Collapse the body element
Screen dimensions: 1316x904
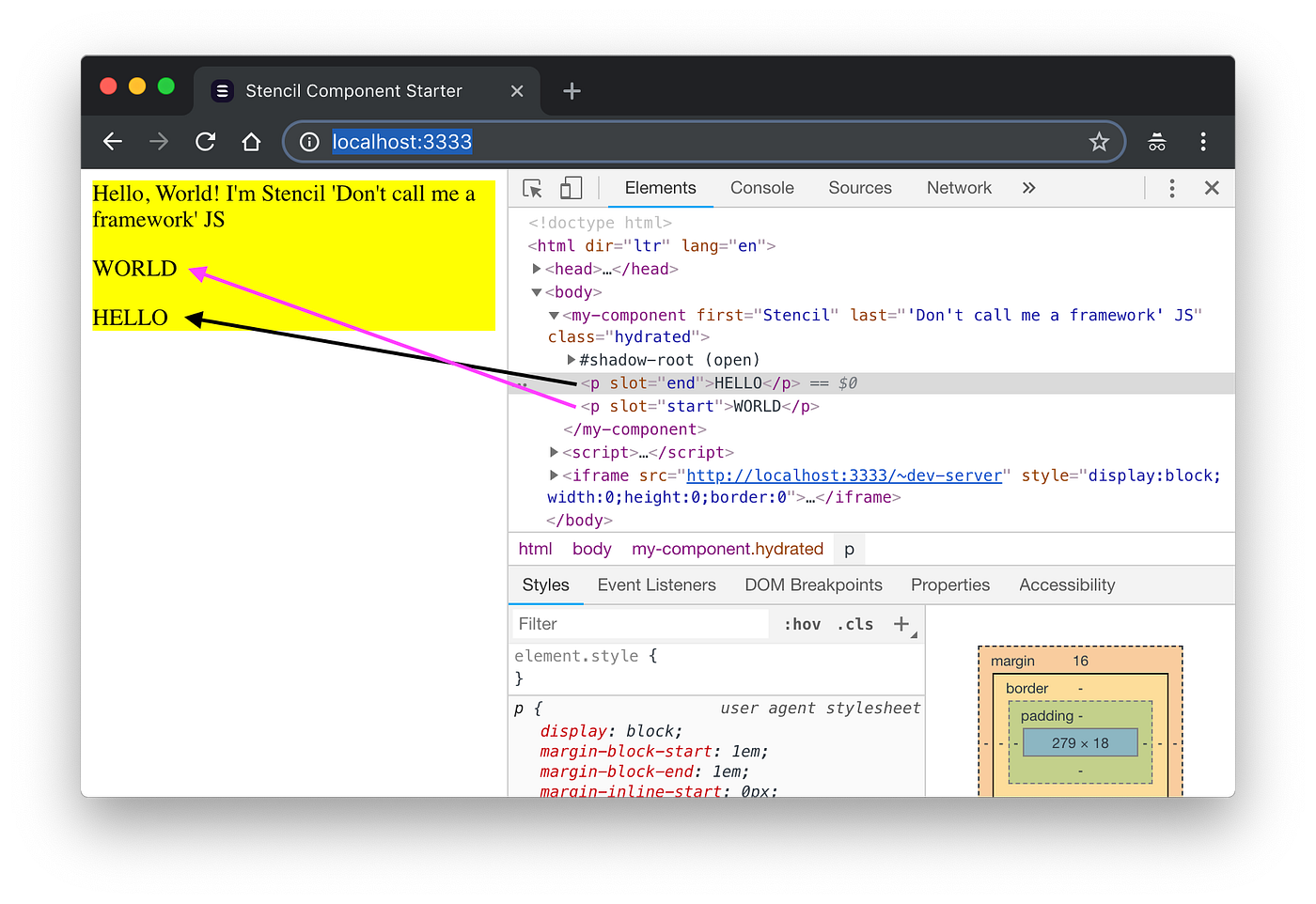click(537, 292)
